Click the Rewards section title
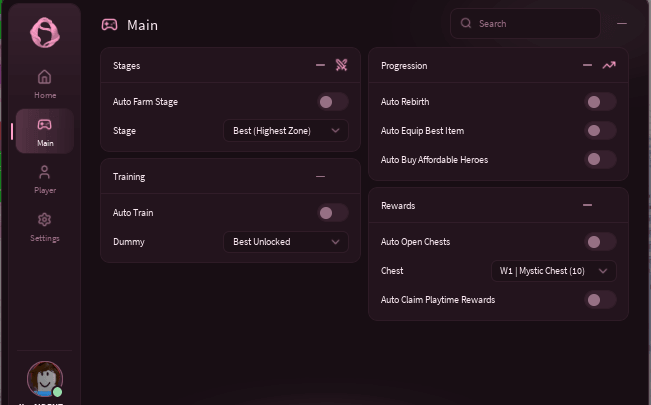The height and width of the screenshot is (405, 651). [x=398, y=206]
